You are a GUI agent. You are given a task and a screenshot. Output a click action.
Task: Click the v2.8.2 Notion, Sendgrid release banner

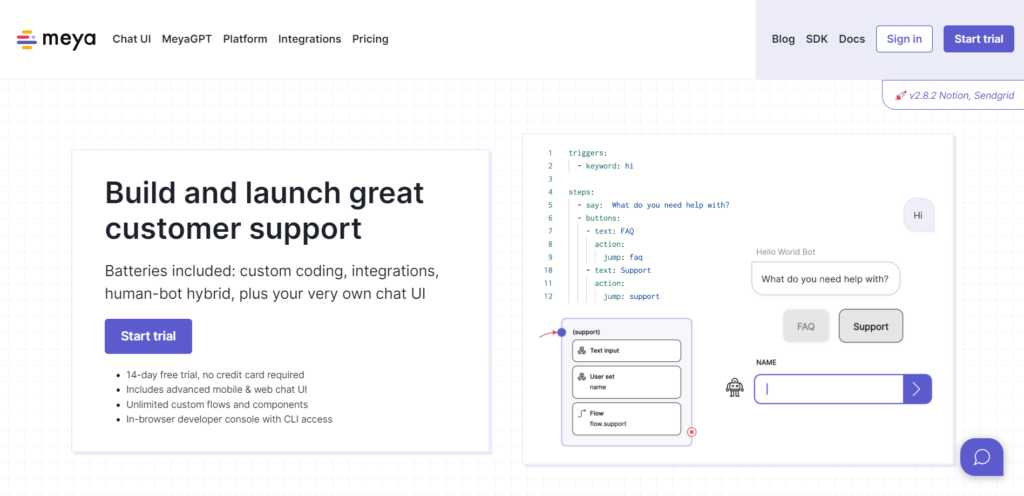click(953, 94)
